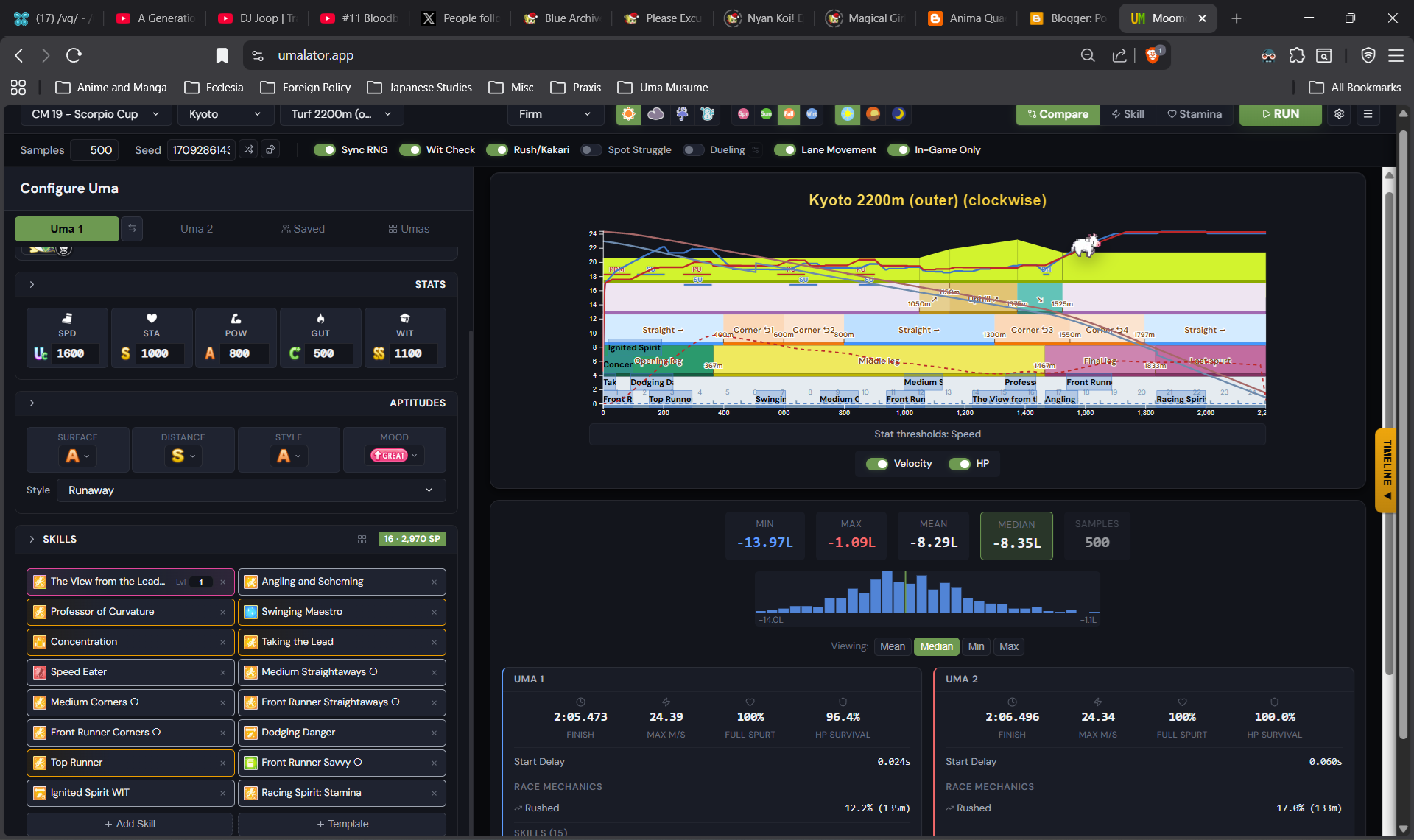Remove the Professor of Curvature skill
The height and width of the screenshot is (840, 1414).
tap(222, 612)
